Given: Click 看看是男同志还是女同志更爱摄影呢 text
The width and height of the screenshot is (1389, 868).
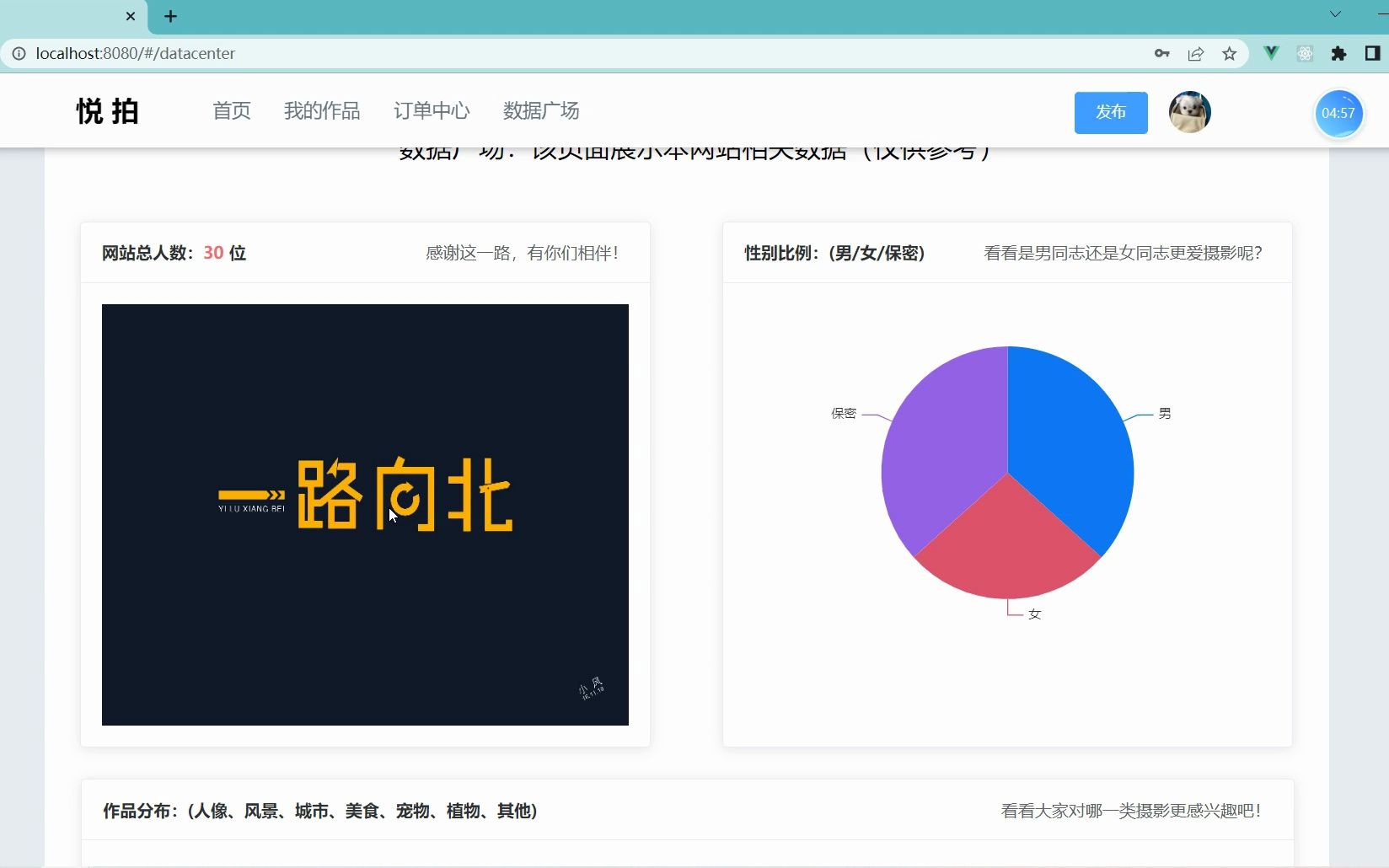Looking at the screenshot, I should pos(1123,253).
